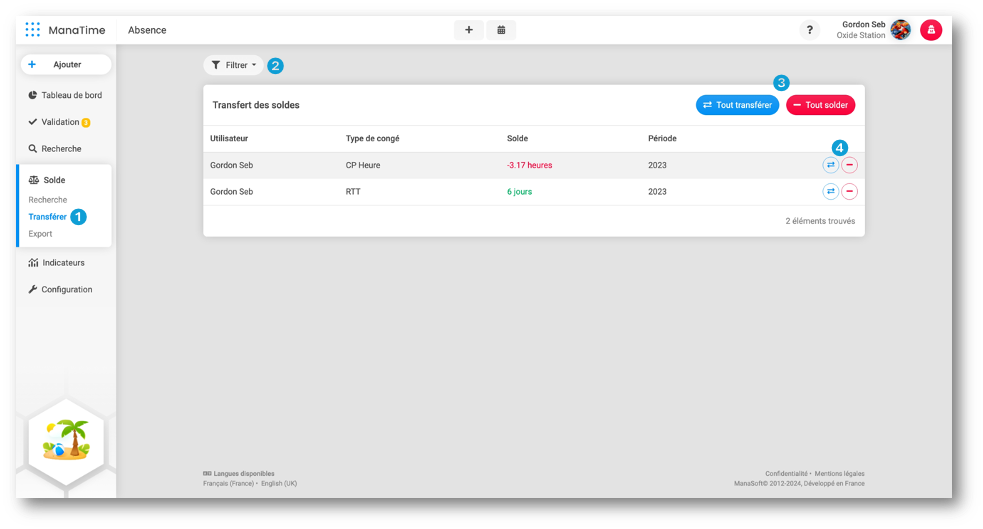This screenshot has width=983, height=529.
Task: Open Tableau de bord in sidebar
Action: click(71, 95)
